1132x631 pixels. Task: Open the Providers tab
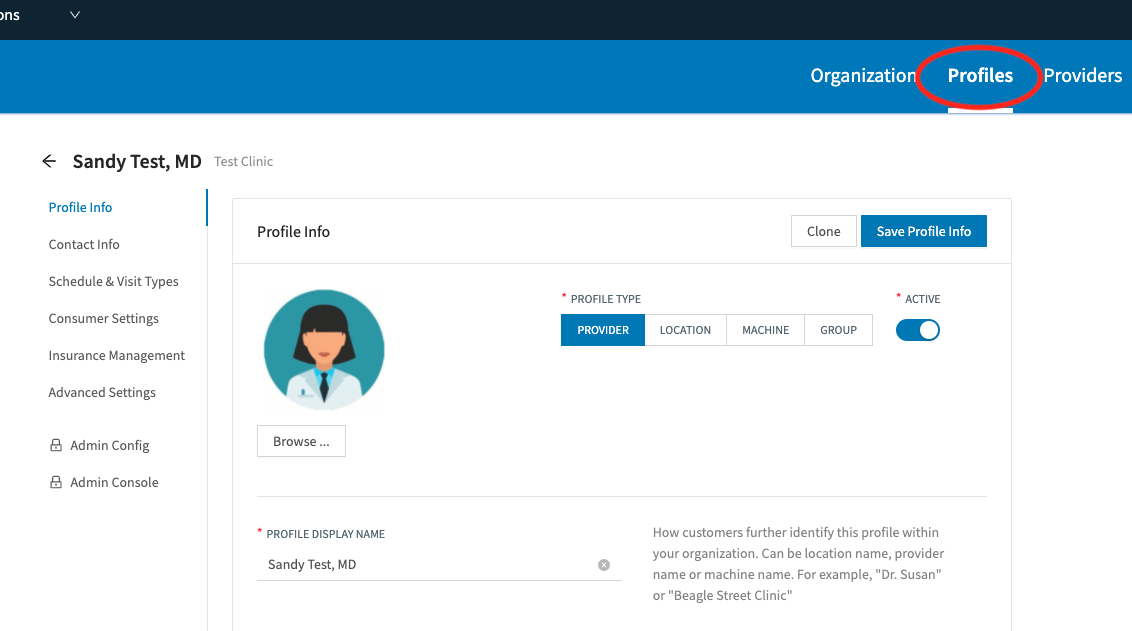point(1082,75)
